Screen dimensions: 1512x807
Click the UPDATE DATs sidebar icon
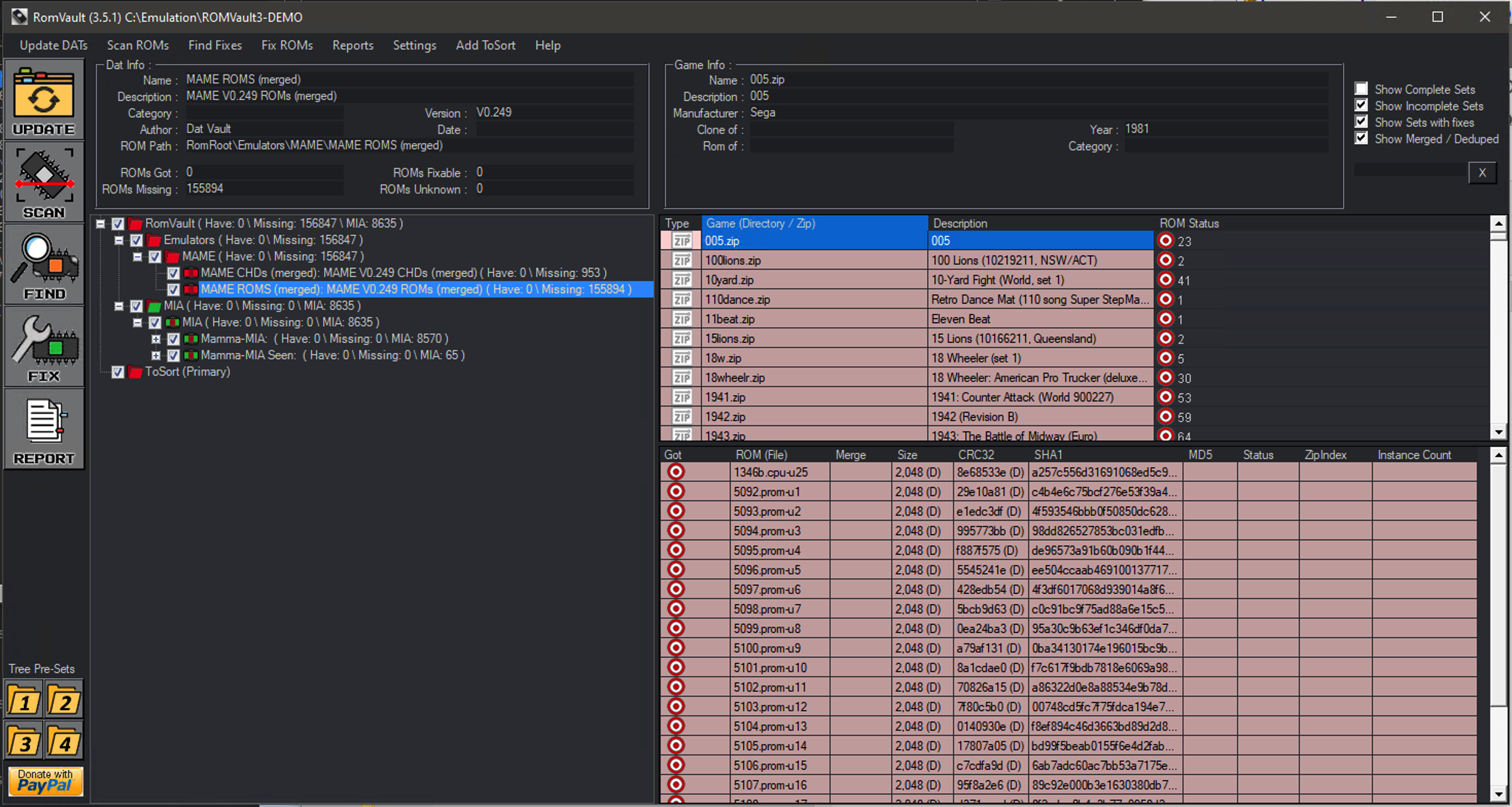[44, 100]
